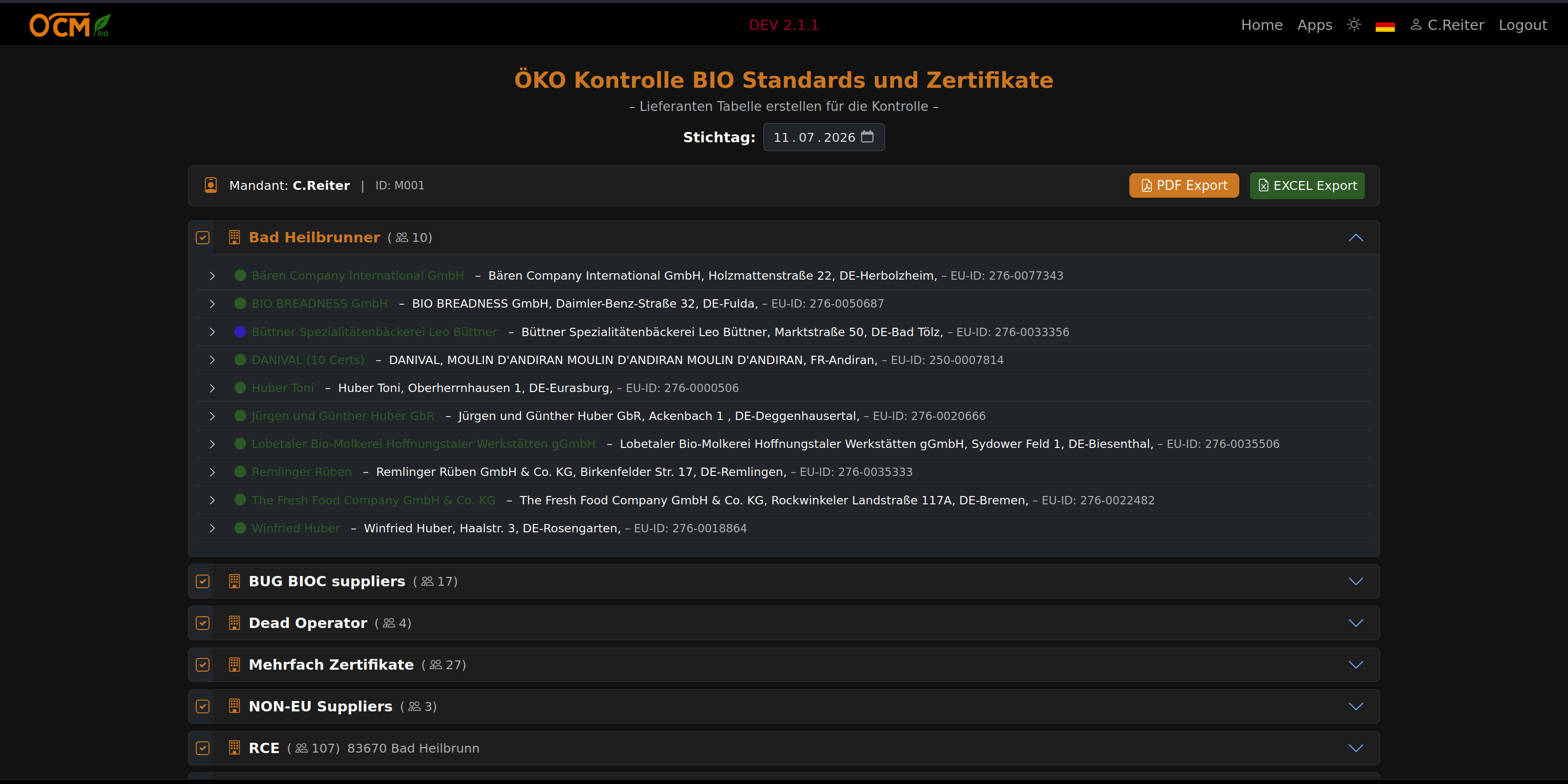Screen dimensions: 1568x784
Task: Click green status dot for Winfried Huber
Action: 240,528
